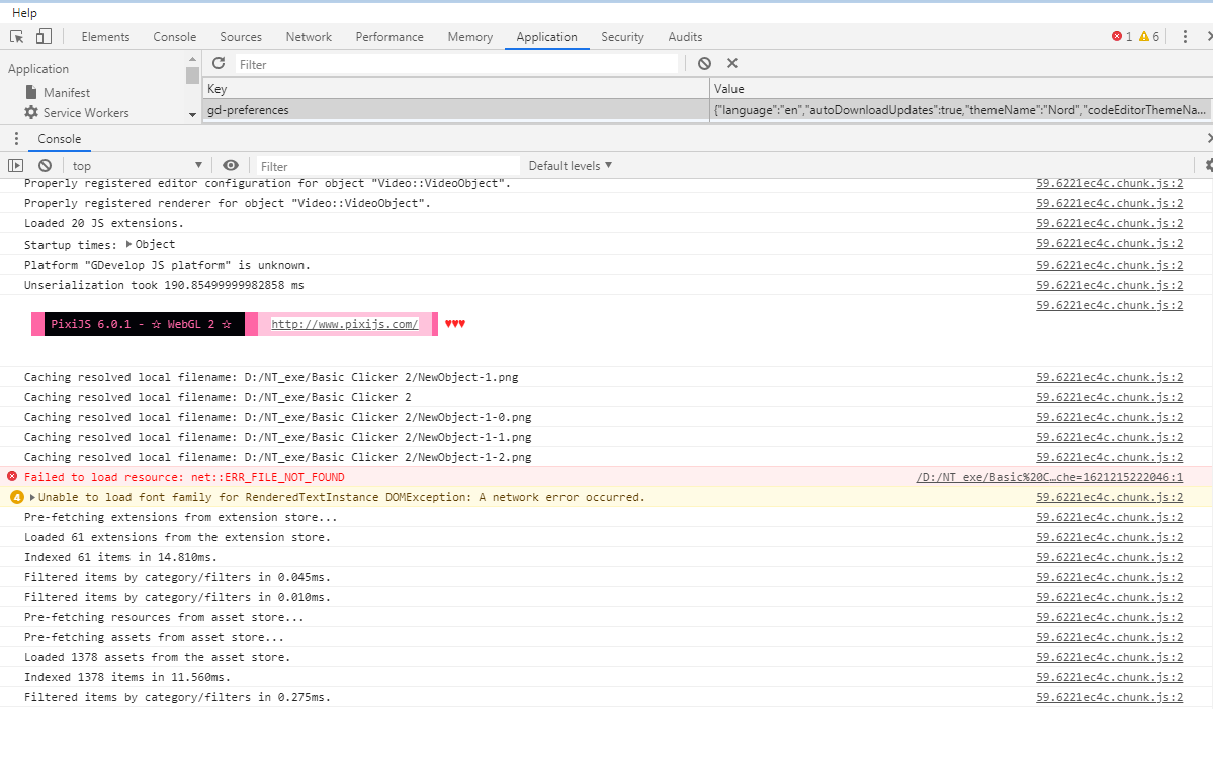The height and width of the screenshot is (772, 1213).
Task: Switch to the Performance tab
Action: coord(390,37)
